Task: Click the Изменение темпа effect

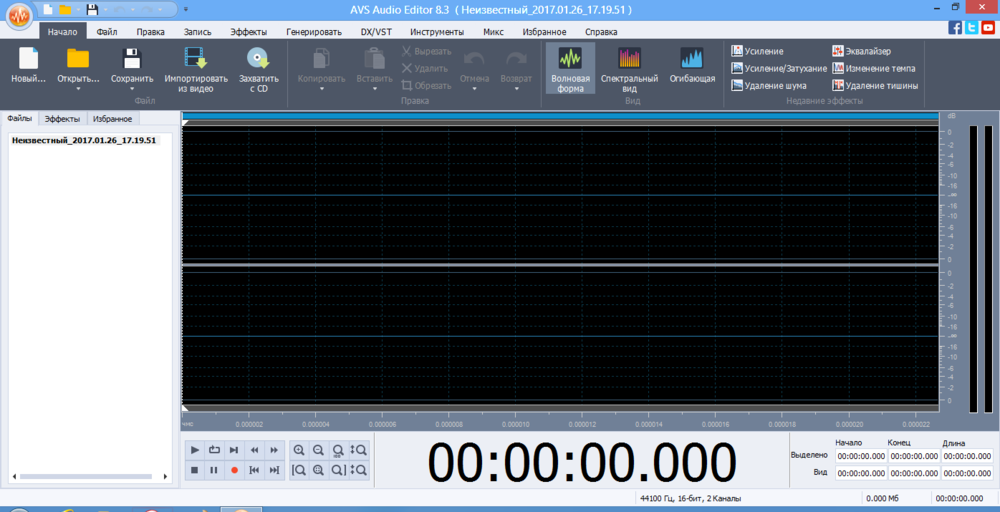Action: click(868, 68)
